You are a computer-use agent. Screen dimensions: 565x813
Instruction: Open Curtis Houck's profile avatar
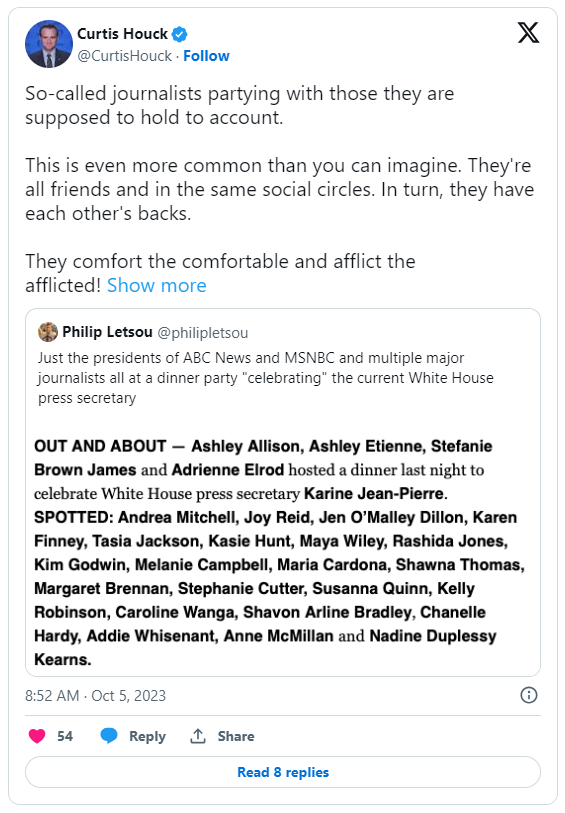(x=49, y=44)
